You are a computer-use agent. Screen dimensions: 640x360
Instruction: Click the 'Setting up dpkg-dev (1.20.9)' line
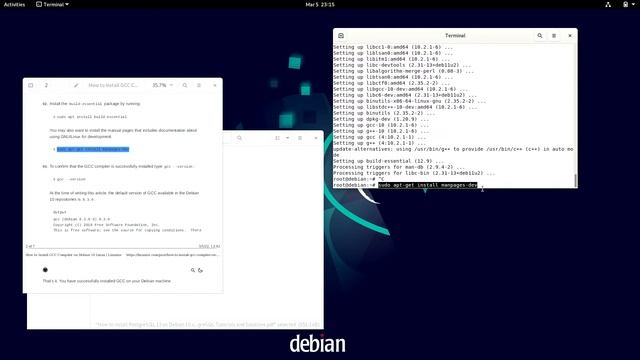pyautogui.click(x=381, y=119)
